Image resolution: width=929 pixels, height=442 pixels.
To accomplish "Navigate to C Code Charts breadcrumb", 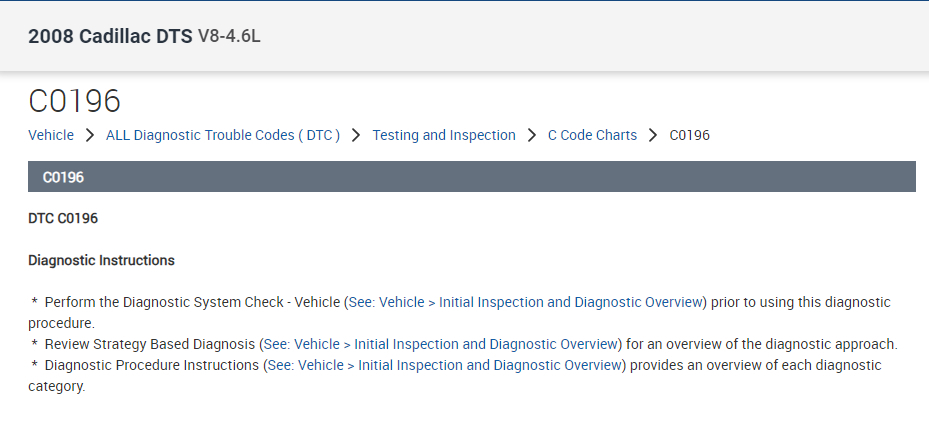I will tap(592, 135).
